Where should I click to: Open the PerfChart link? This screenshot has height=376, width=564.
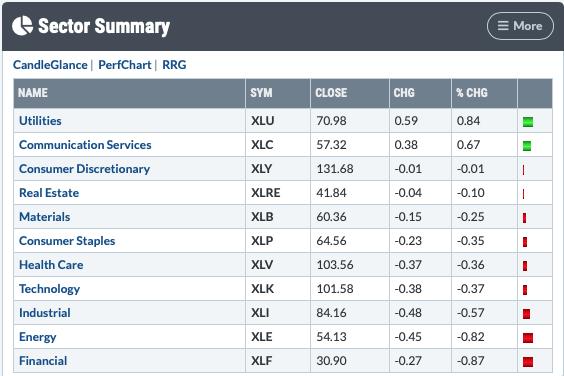pos(124,65)
